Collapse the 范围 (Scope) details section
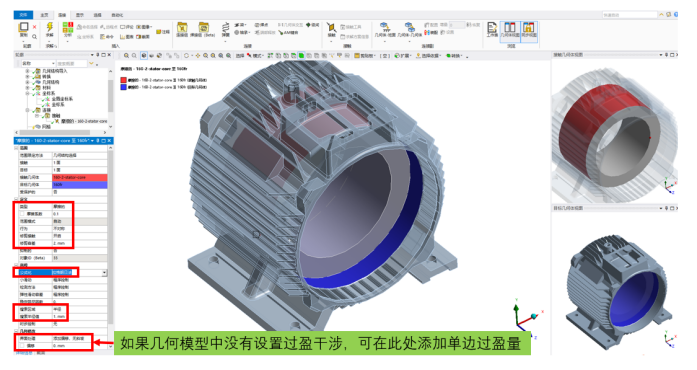This screenshot has height=370, width=697. pyautogui.click(x=16, y=148)
